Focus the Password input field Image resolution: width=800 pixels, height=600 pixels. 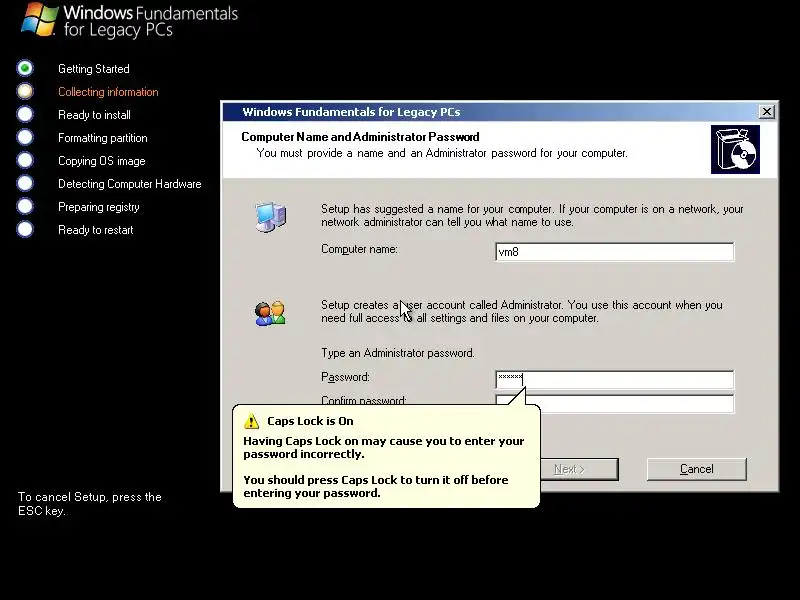pyautogui.click(x=614, y=380)
